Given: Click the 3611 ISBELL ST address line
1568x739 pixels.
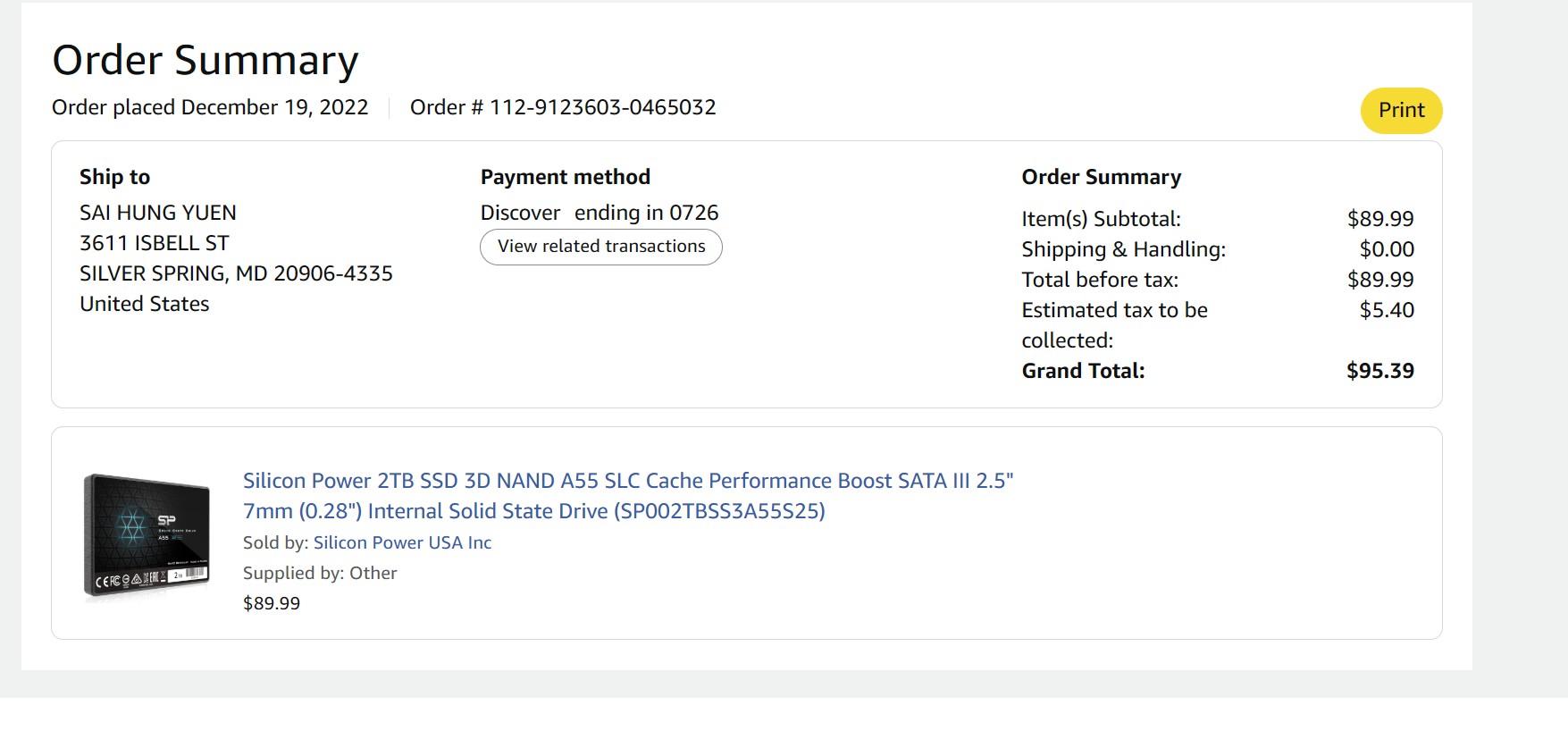Looking at the screenshot, I should point(154,243).
